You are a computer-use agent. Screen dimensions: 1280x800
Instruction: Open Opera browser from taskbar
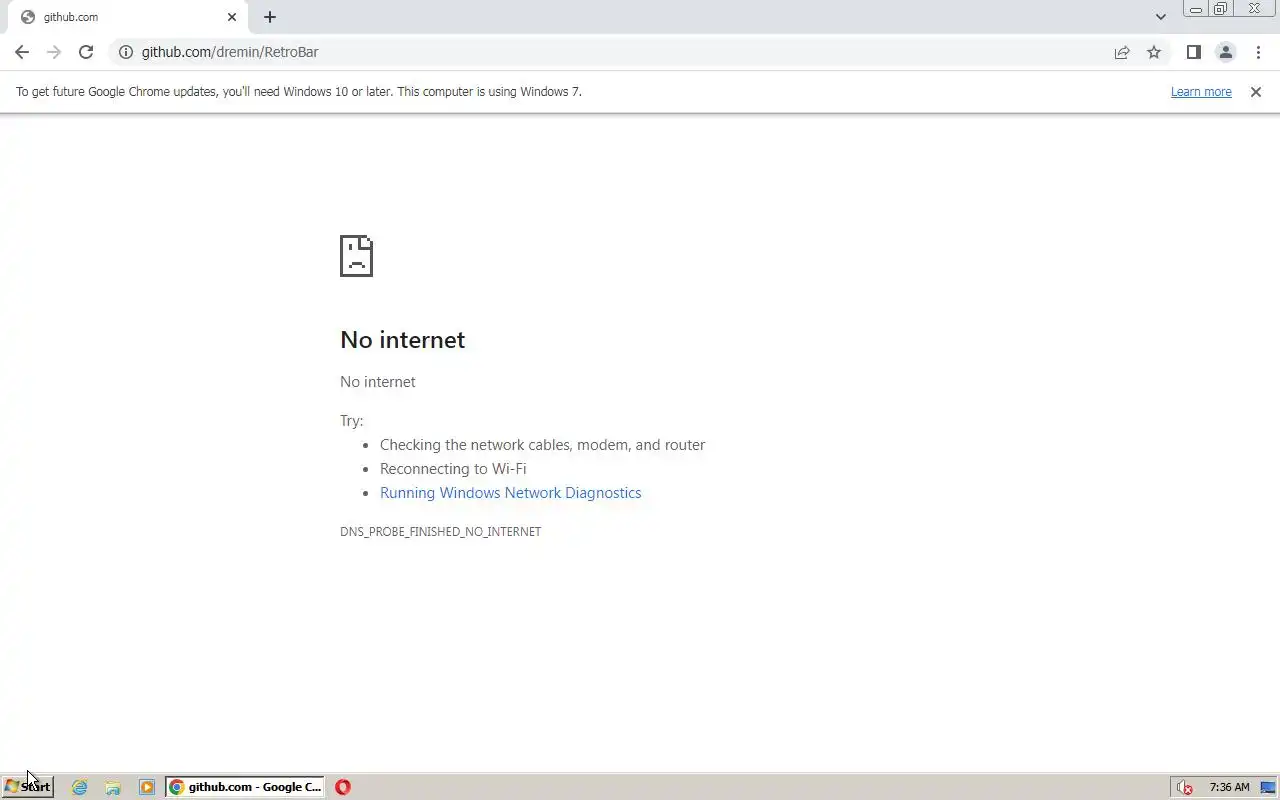pyautogui.click(x=343, y=787)
